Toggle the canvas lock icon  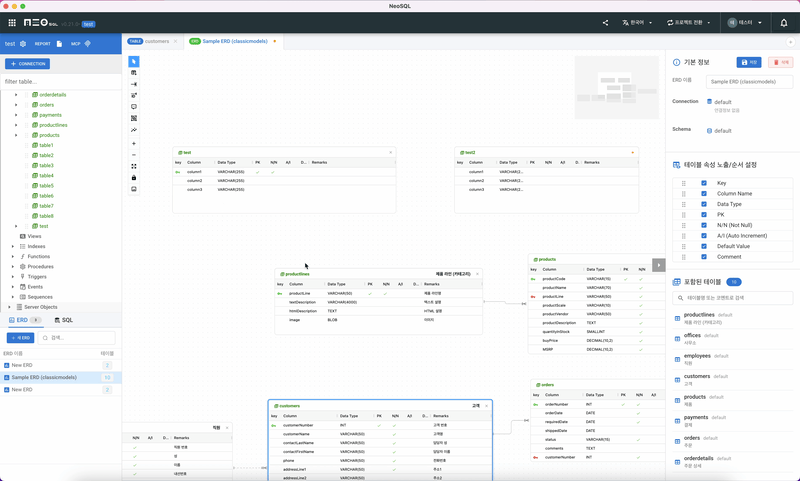(x=134, y=177)
